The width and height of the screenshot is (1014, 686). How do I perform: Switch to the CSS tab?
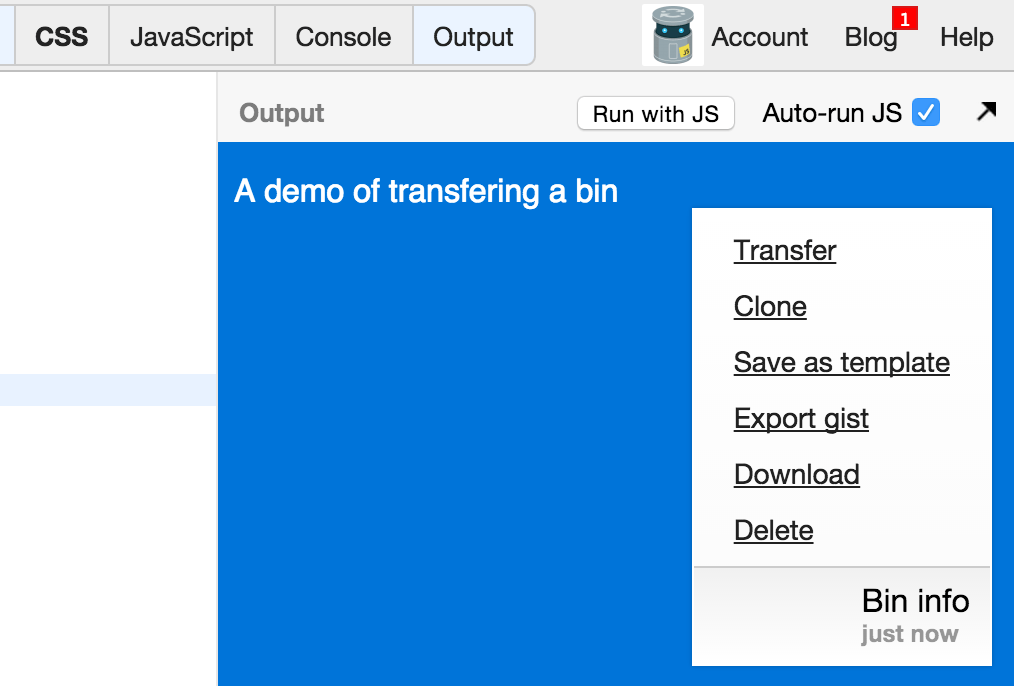tap(61, 35)
